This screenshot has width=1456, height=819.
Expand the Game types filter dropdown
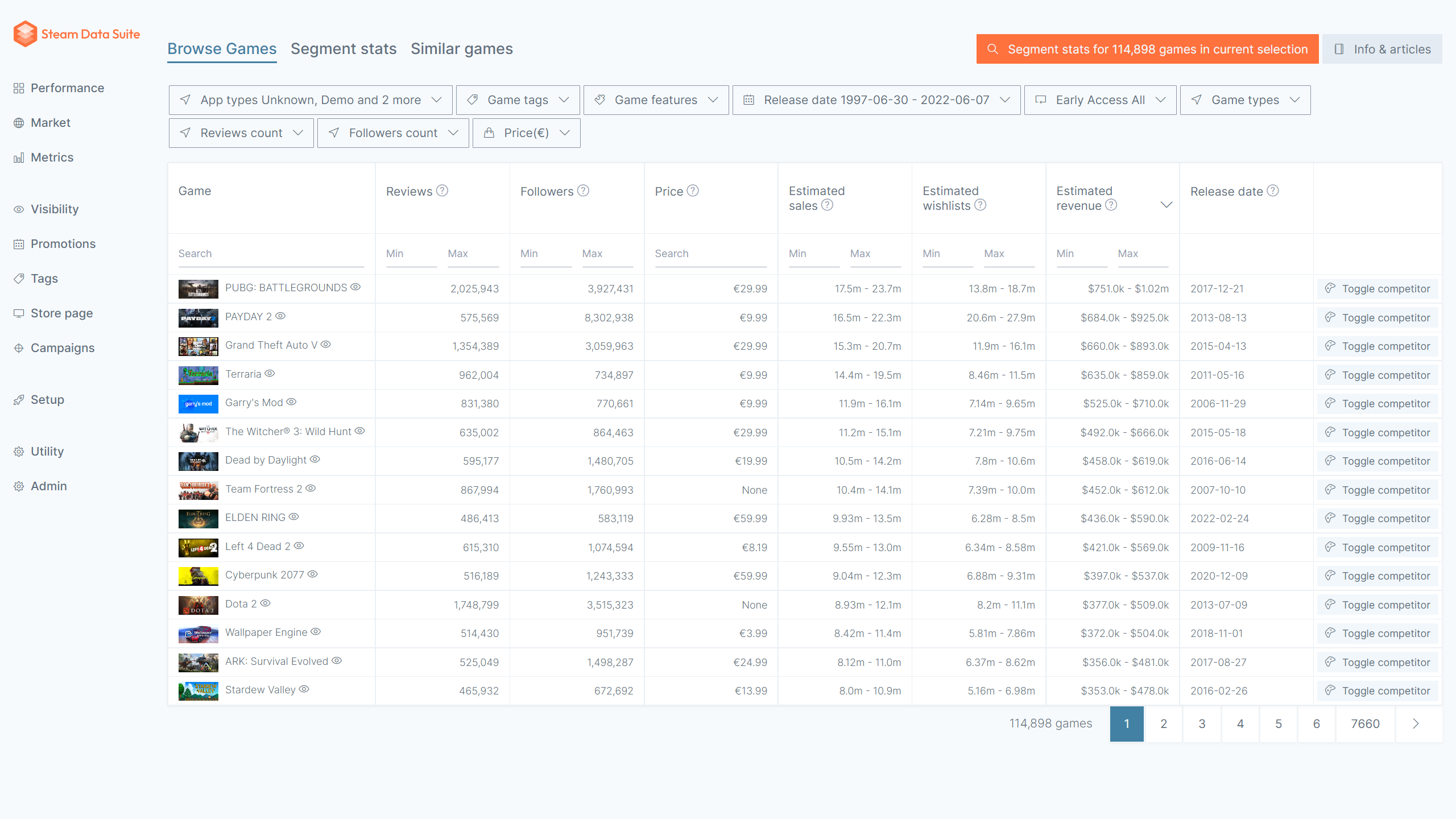pos(1245,100)
